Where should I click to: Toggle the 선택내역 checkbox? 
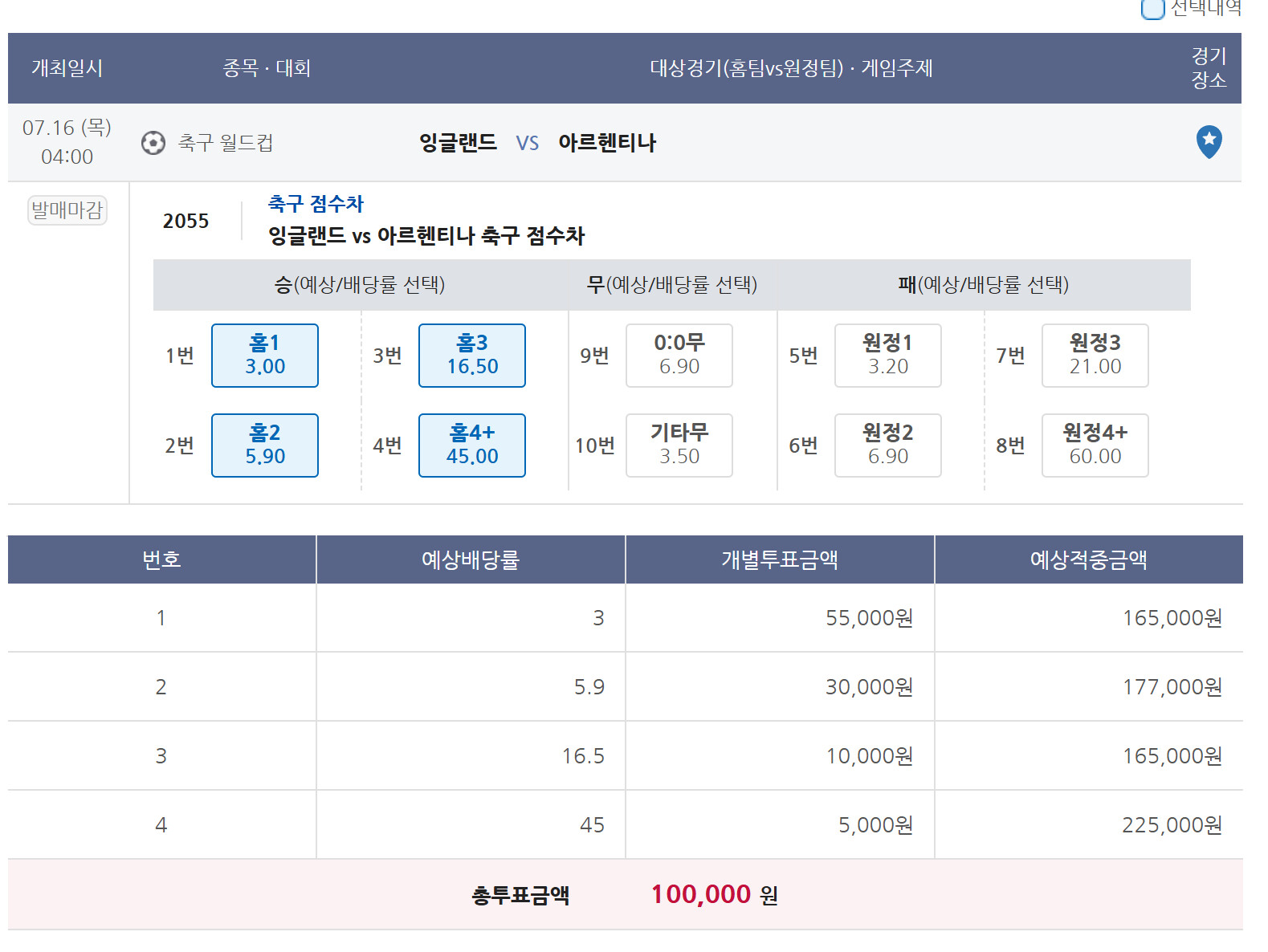point(1152,8)
